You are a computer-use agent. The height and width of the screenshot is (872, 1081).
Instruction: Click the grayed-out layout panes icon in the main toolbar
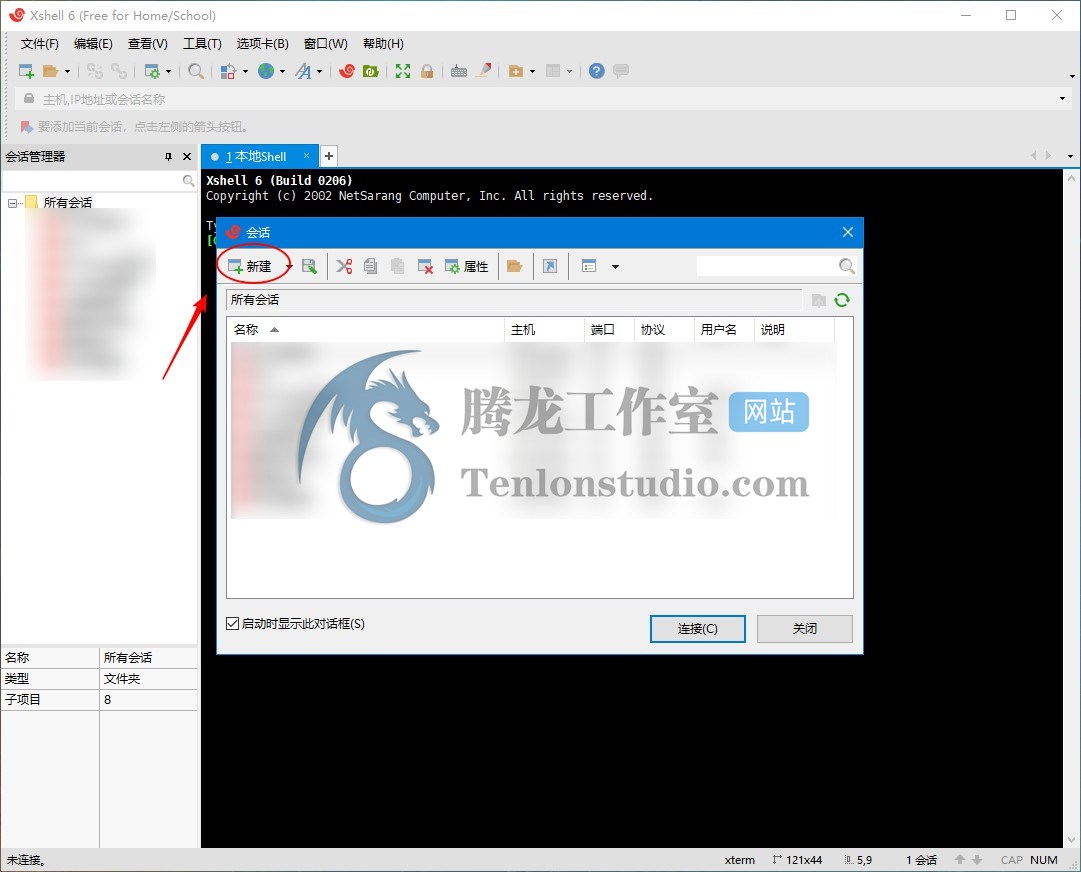(553, 71)
